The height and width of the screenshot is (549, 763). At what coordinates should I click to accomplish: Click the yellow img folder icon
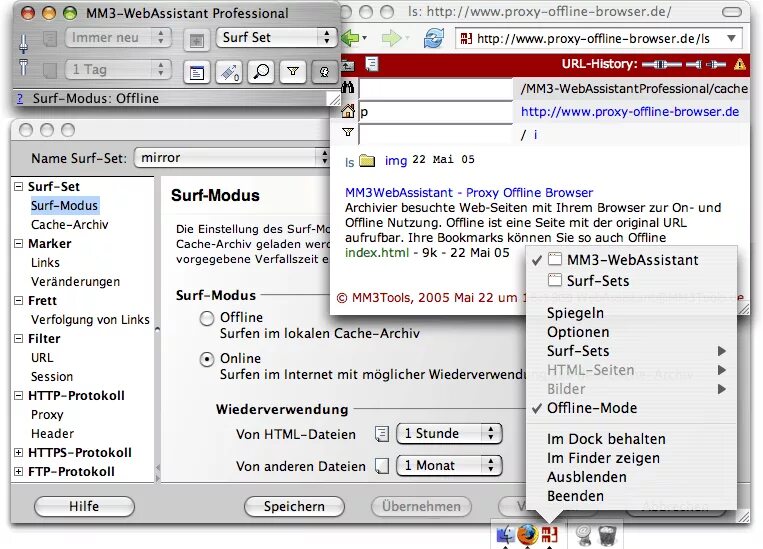[x=367, y=161]
